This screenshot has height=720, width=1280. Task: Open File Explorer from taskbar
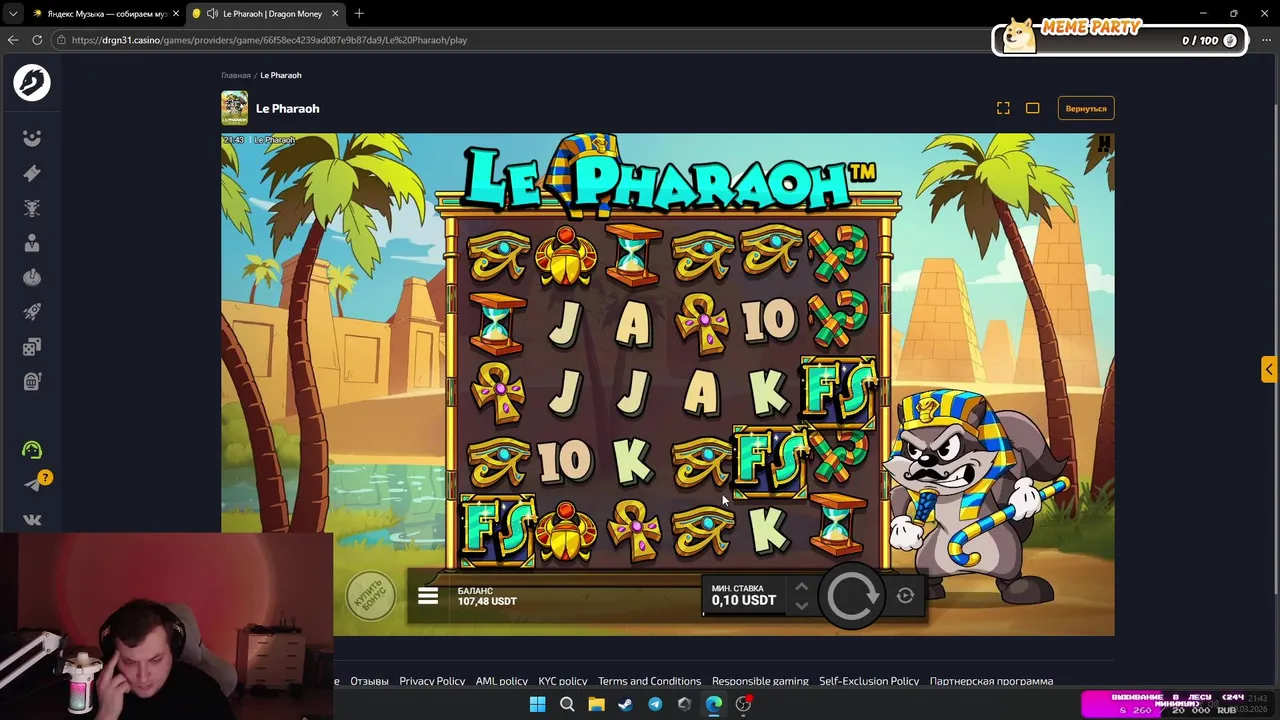[596, 704]
